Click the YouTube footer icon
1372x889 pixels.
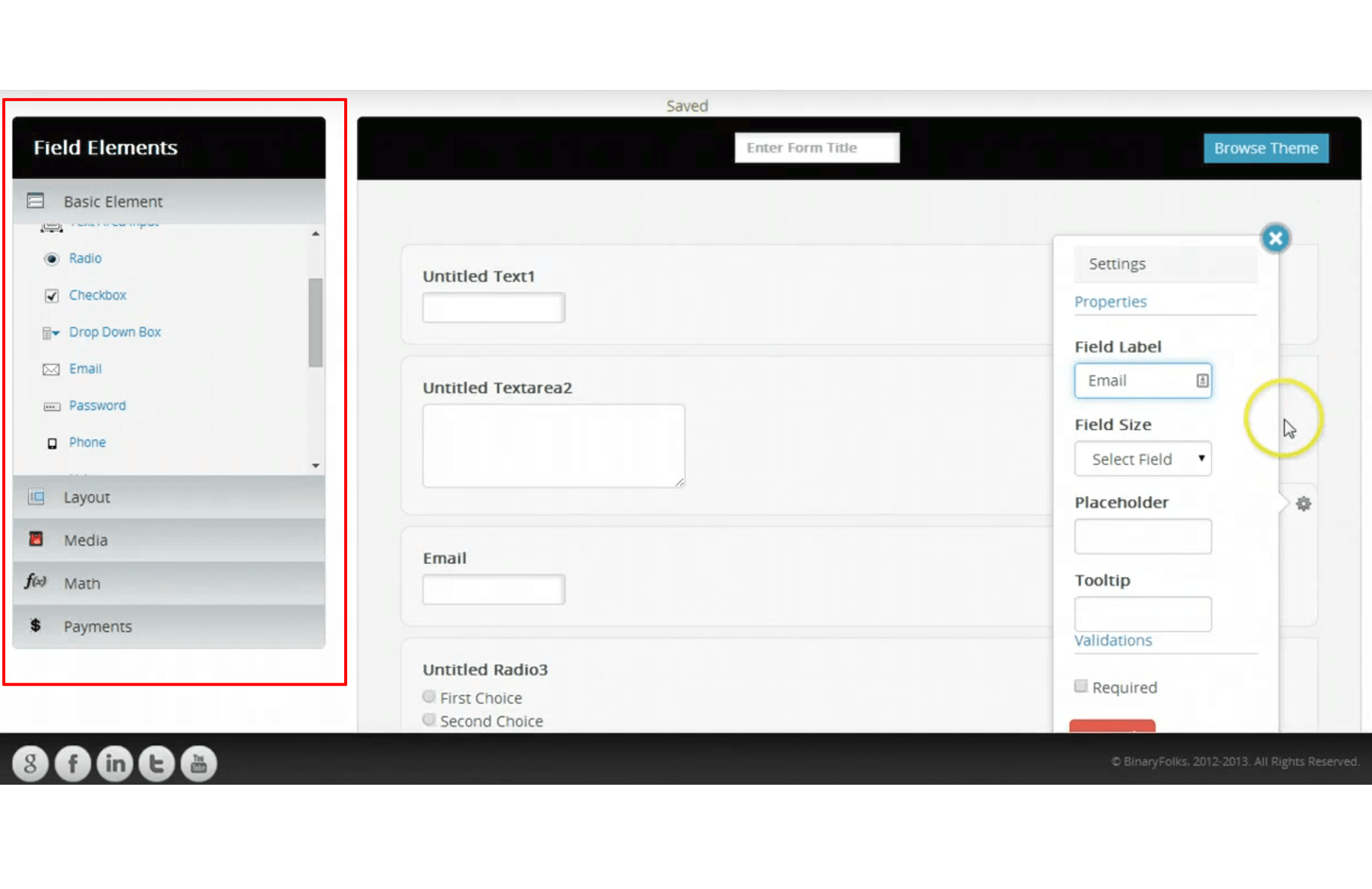[199, 763]
